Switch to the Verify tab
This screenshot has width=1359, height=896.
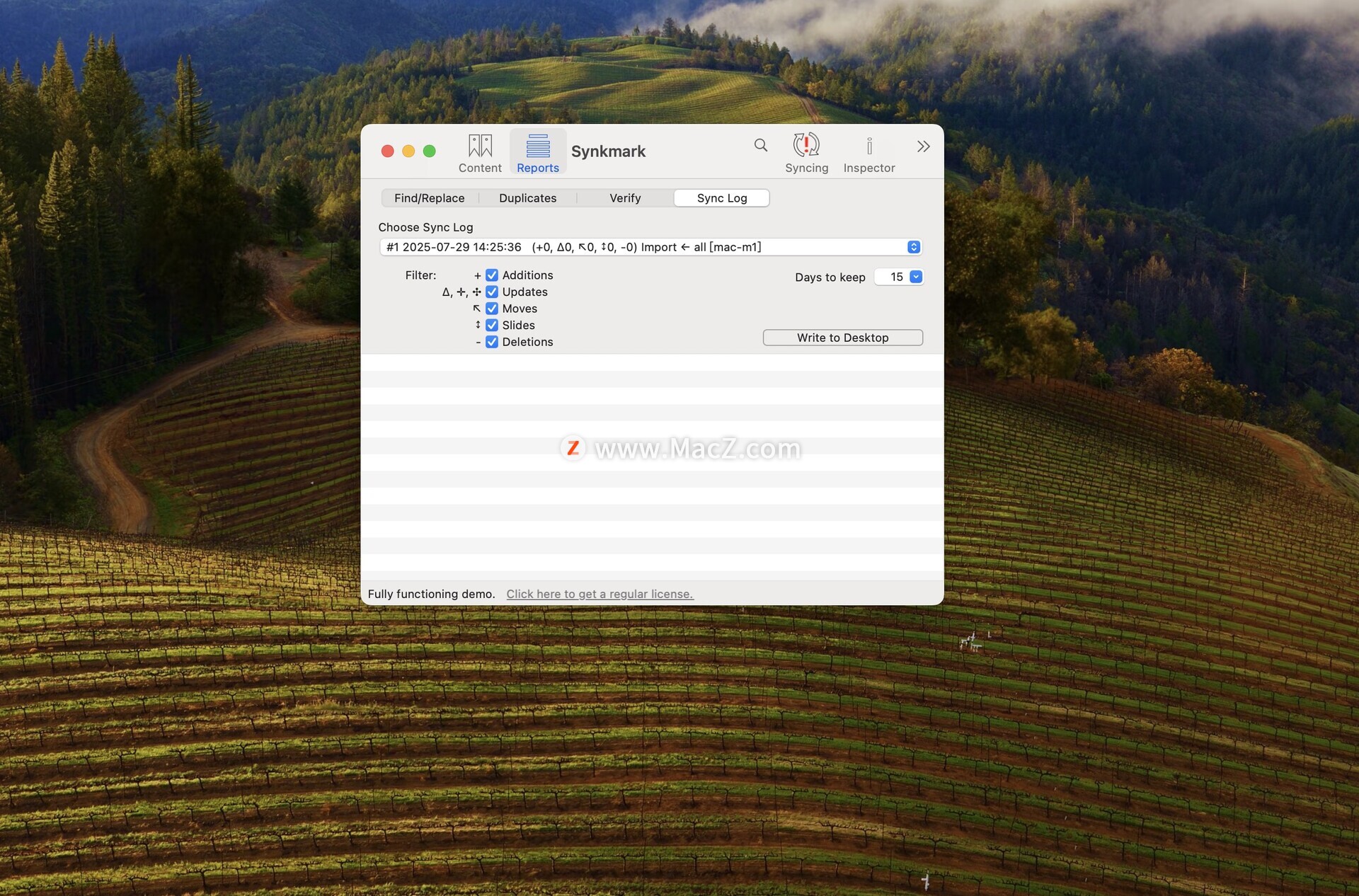[625, 198]
